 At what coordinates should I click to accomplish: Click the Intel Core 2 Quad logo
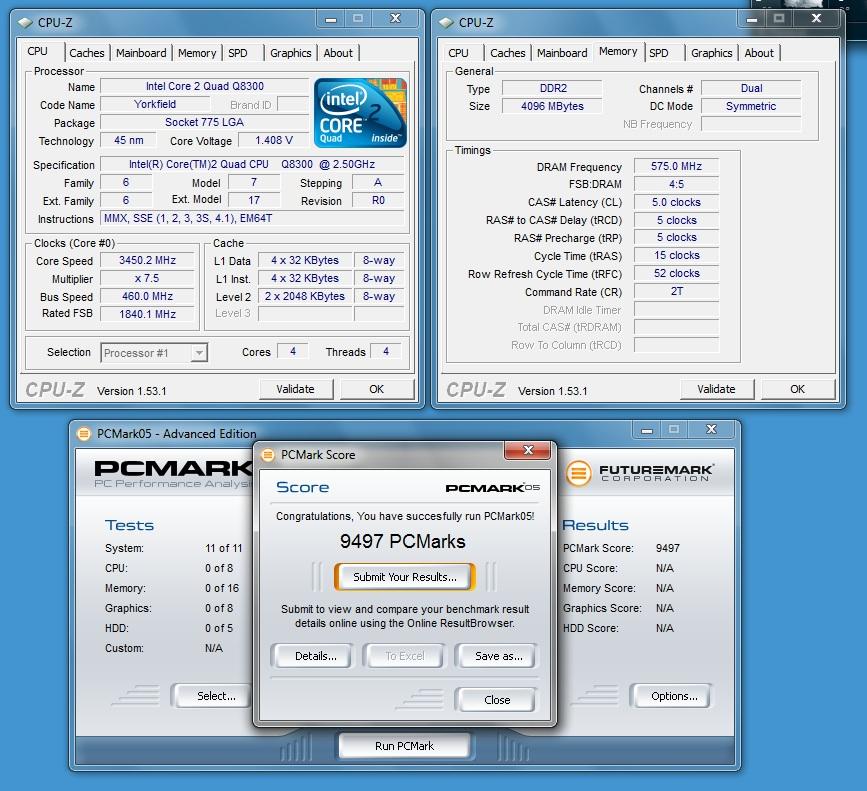pyautogui.click(x=361, y=113)
